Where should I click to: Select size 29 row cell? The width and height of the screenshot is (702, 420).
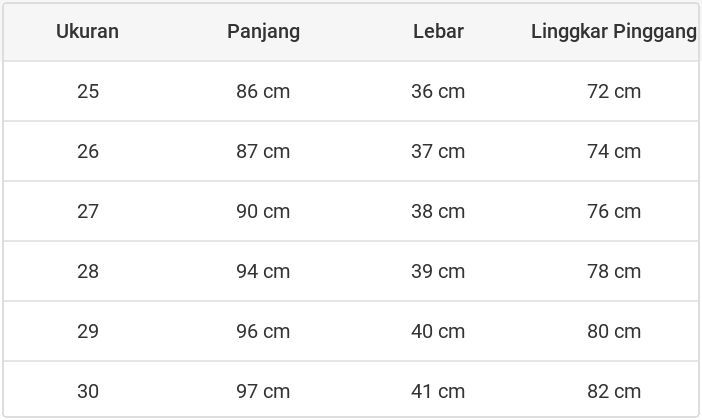[88, 331]
